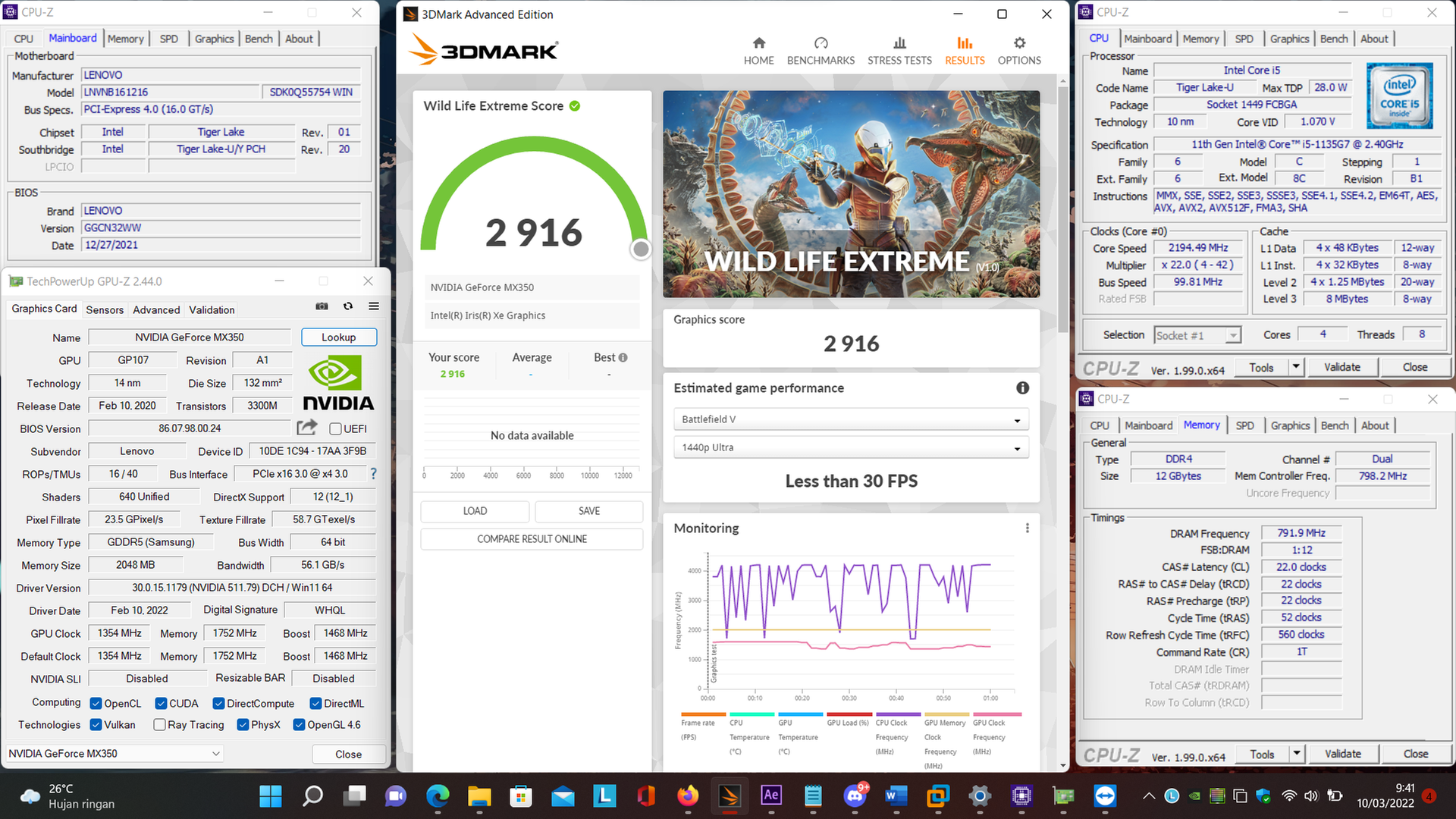The width and height of the screenshot is (1456, 819).
Task: Open GPU-Z graphics card selector dropdown
Action: click(x=114, y=754)
